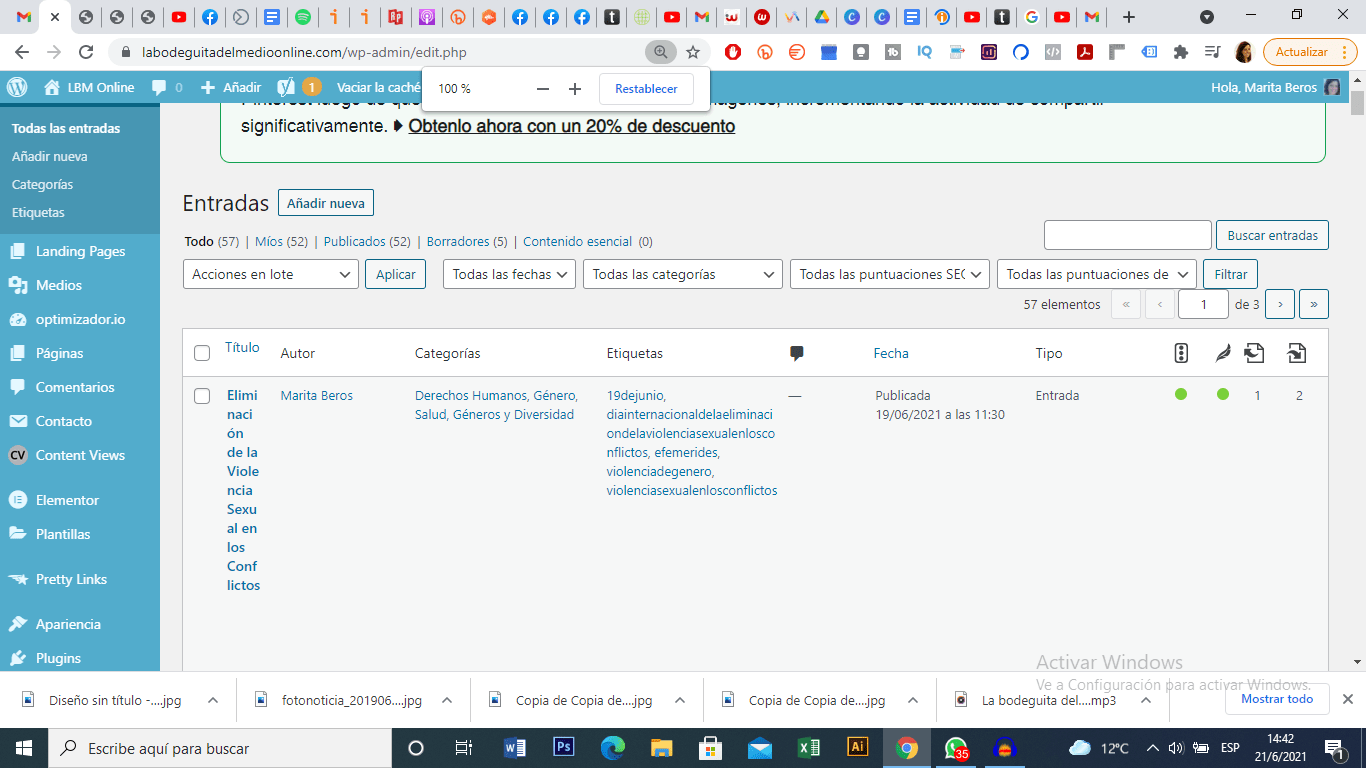1366x768 pixels.
Task: Open the Todas las categorías dropdown
Action: [x=683, y=274]
